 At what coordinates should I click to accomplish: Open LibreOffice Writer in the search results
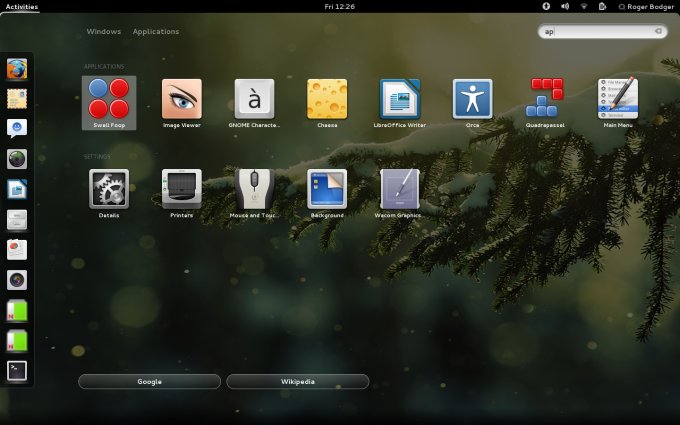point(400,103)
